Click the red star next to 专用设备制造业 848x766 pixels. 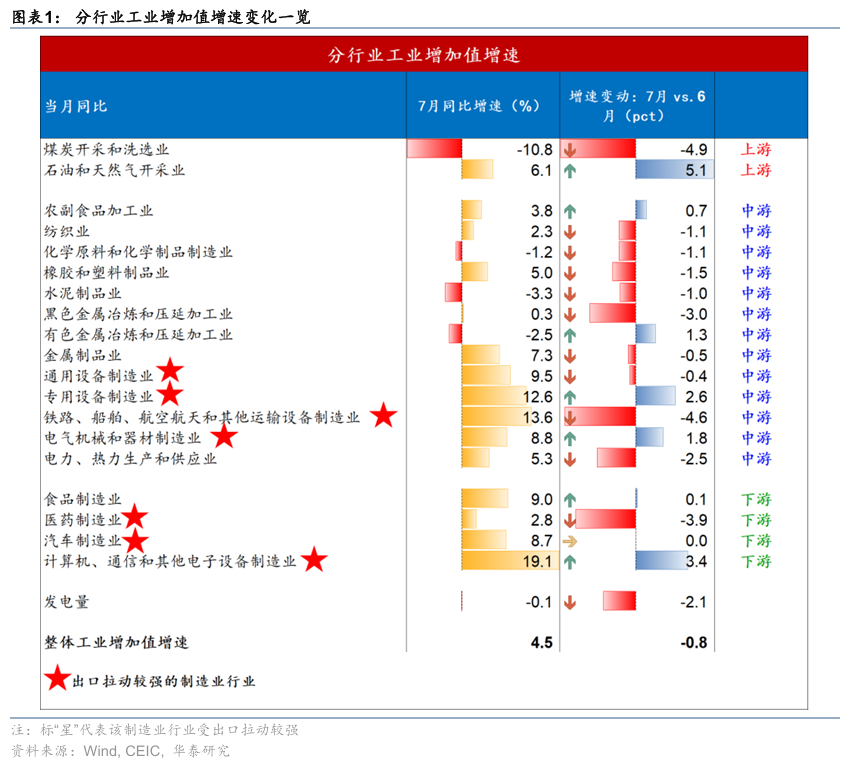170,393
